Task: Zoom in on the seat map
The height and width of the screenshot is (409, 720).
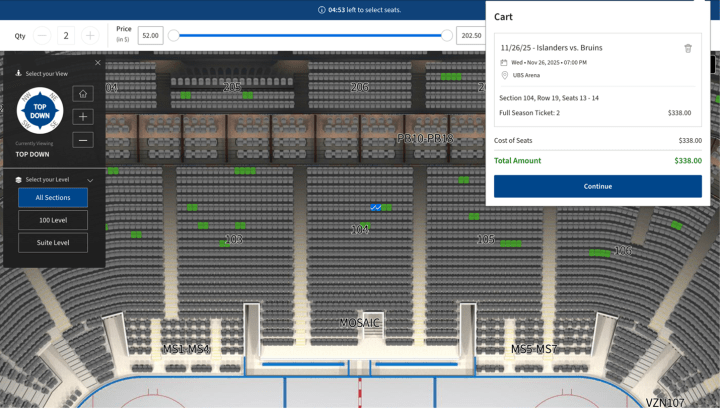Action: click(83, 117)
